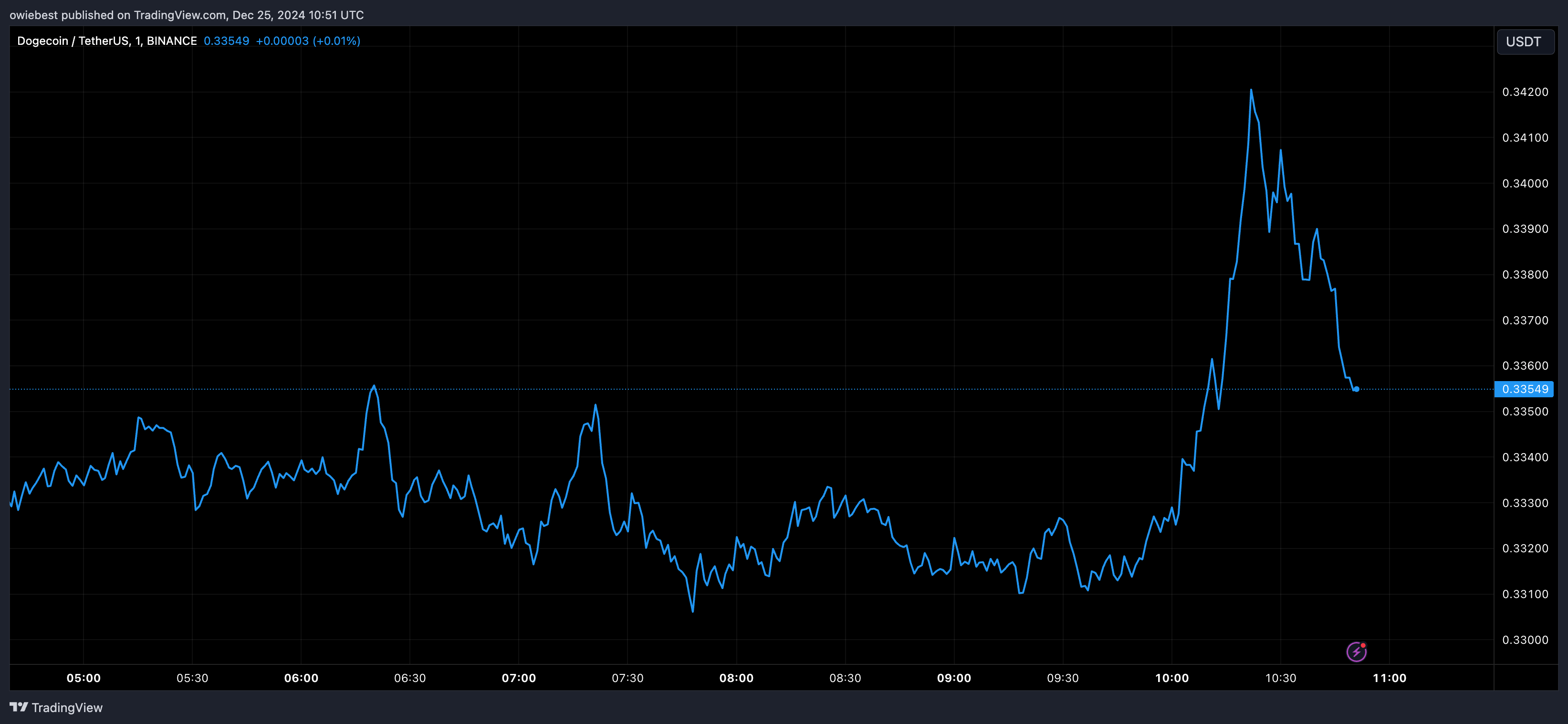1568x724 pixels.
Task: Click the chart peak near 0.34200
Action: pyautogui.click(x=1251, y=91)
